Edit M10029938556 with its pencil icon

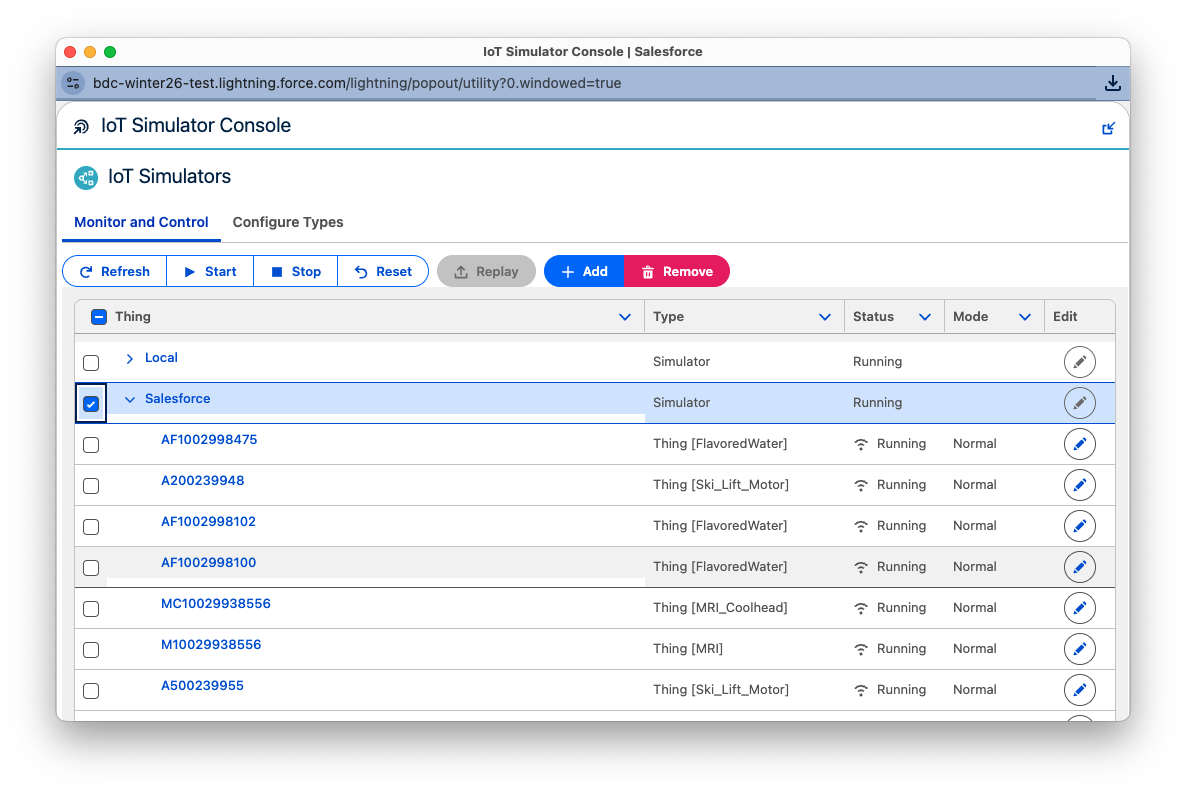point(1079,648)
